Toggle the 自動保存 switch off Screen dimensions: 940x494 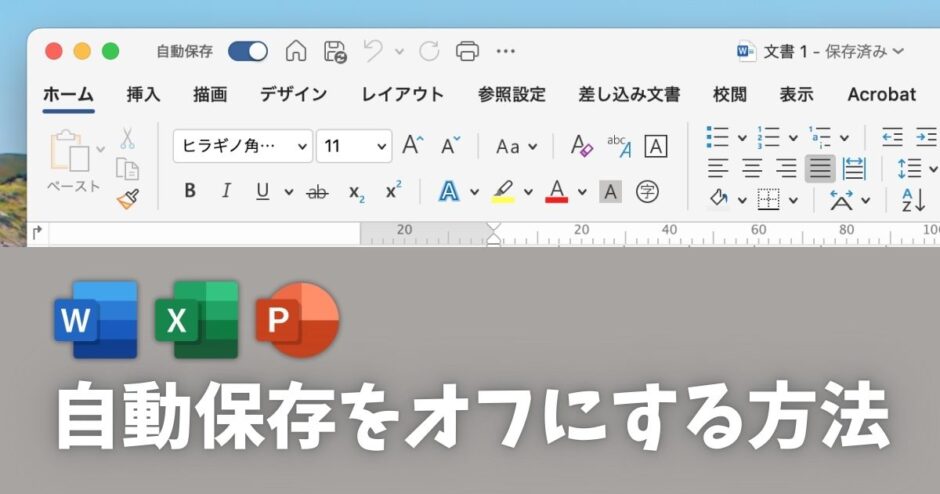[x=248, y=52]
